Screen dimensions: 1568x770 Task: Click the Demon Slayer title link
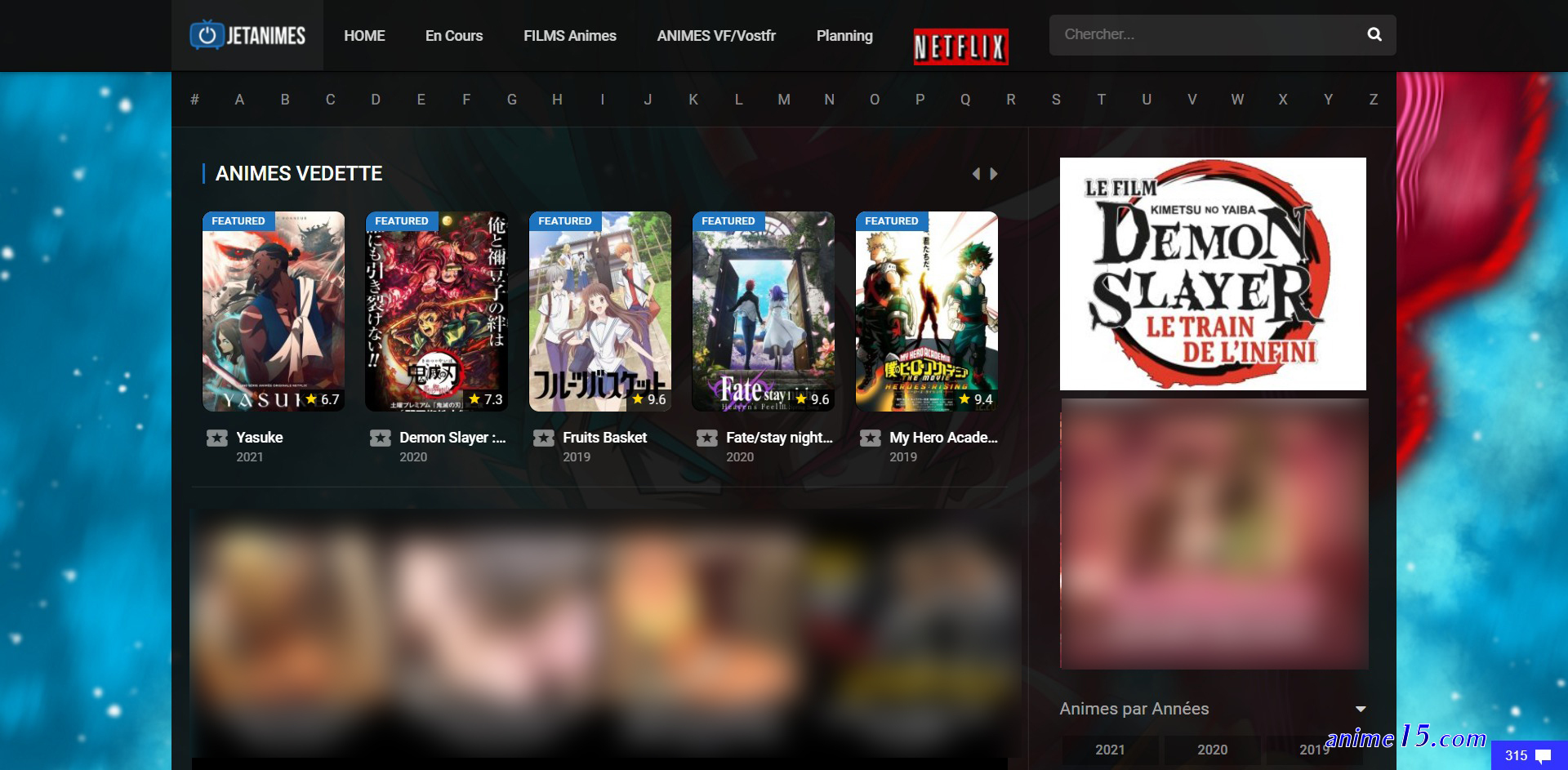(452, 438)
